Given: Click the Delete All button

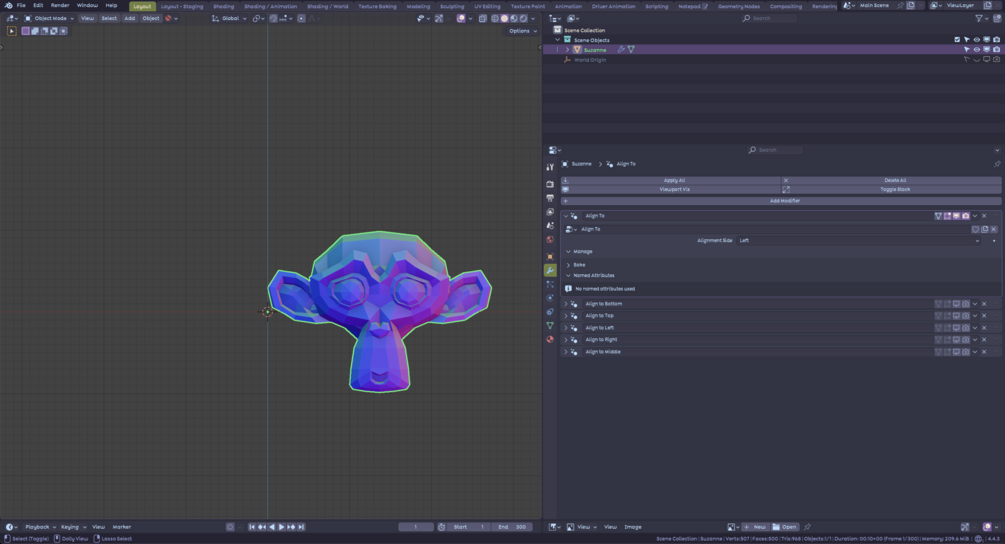Looking at the screenshot, I should [892, 180].
